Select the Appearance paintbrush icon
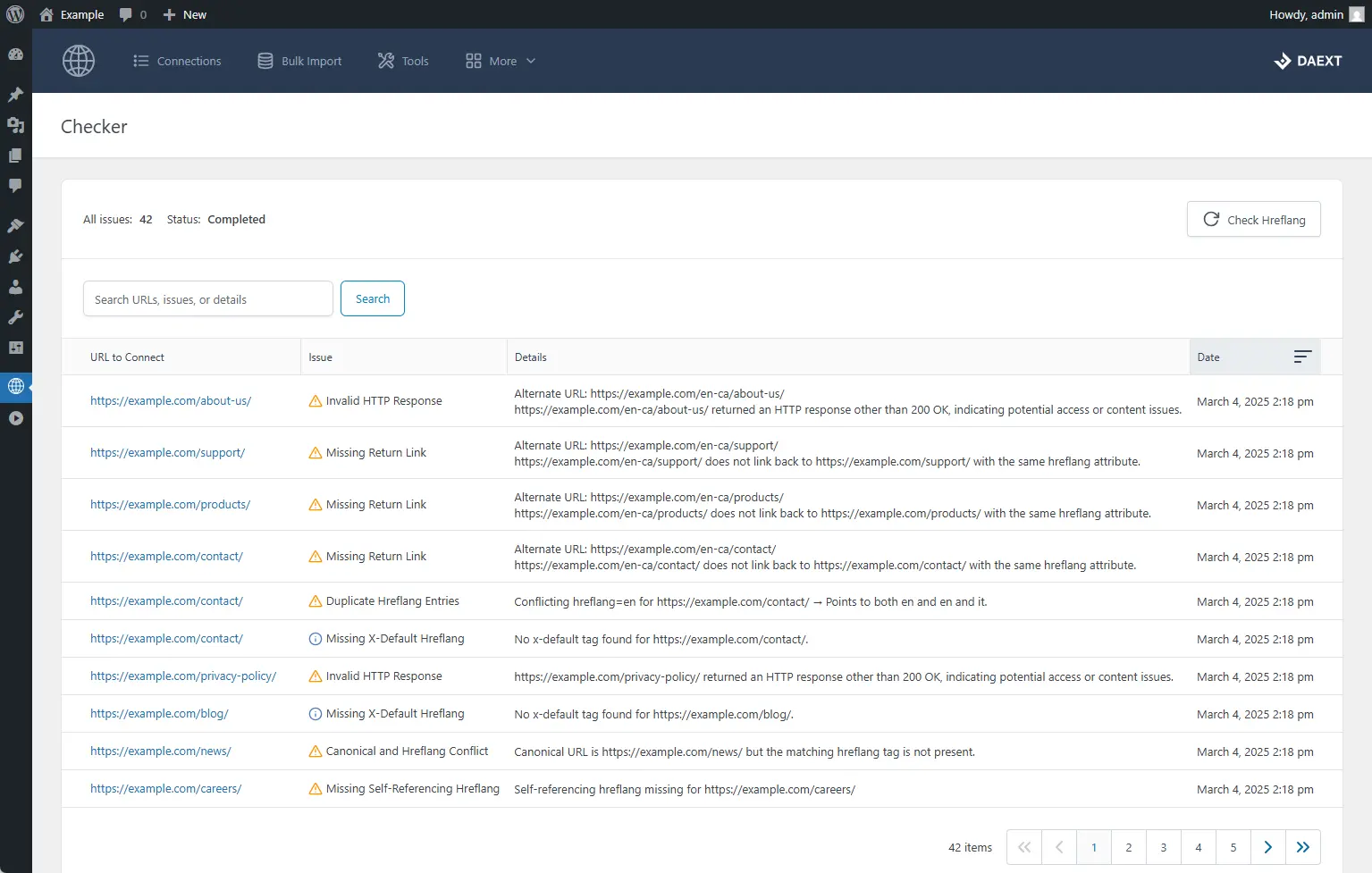Screen dimensions: 1372x873 [x=15, y=225]
